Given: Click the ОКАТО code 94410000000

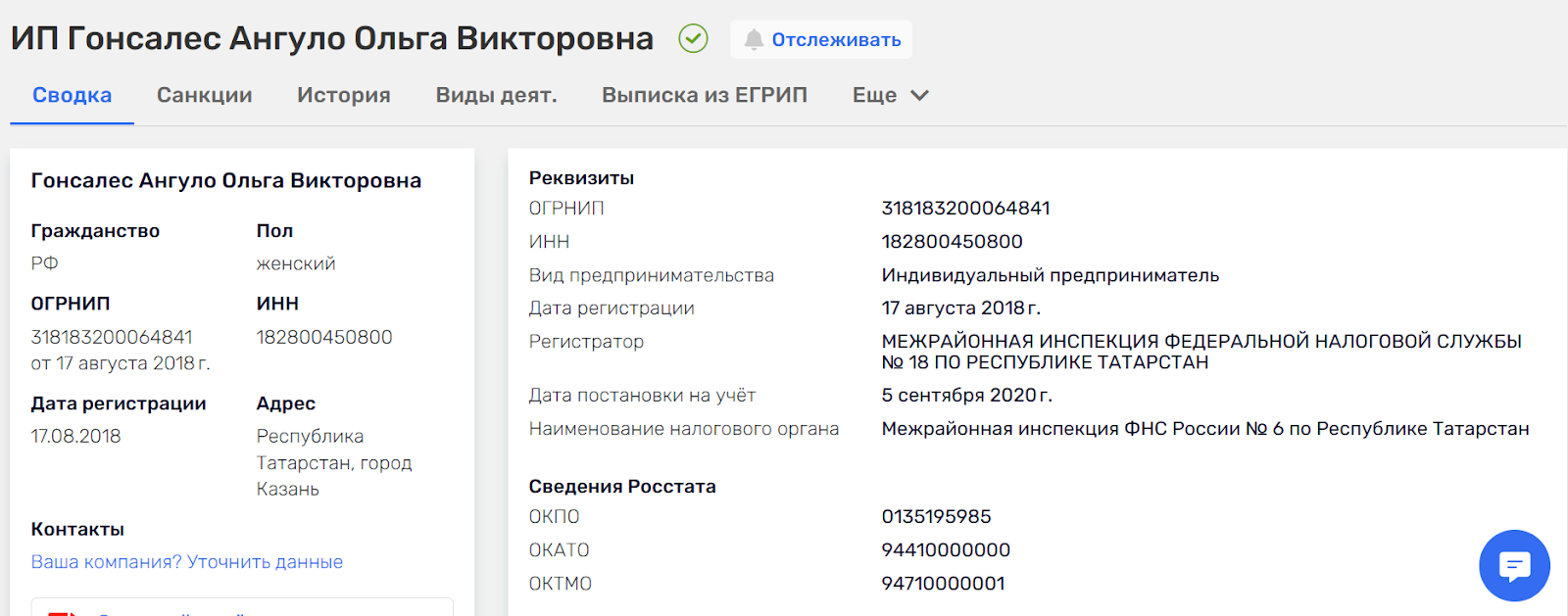Looking at the screenshot, I should [x=946, y=550].
